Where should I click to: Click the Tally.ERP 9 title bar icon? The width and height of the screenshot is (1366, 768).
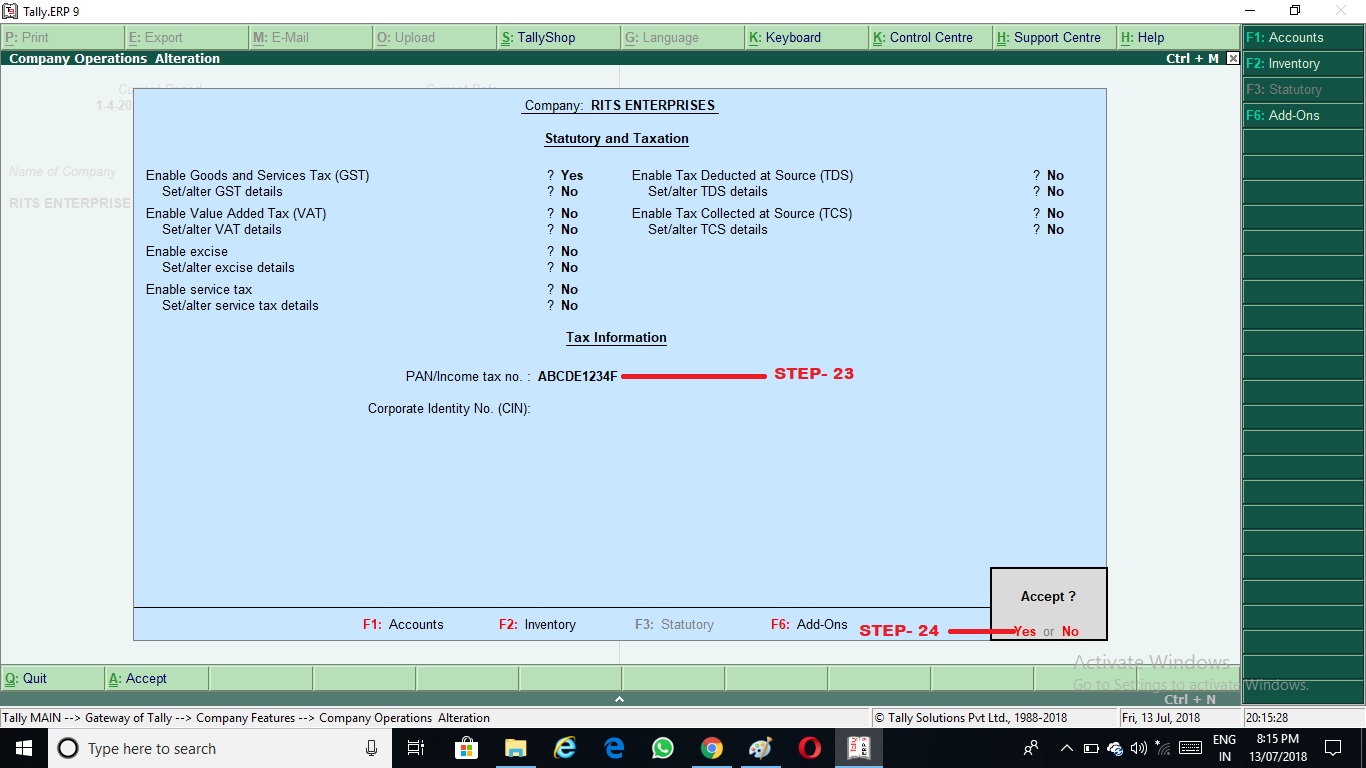click(10, 11)
